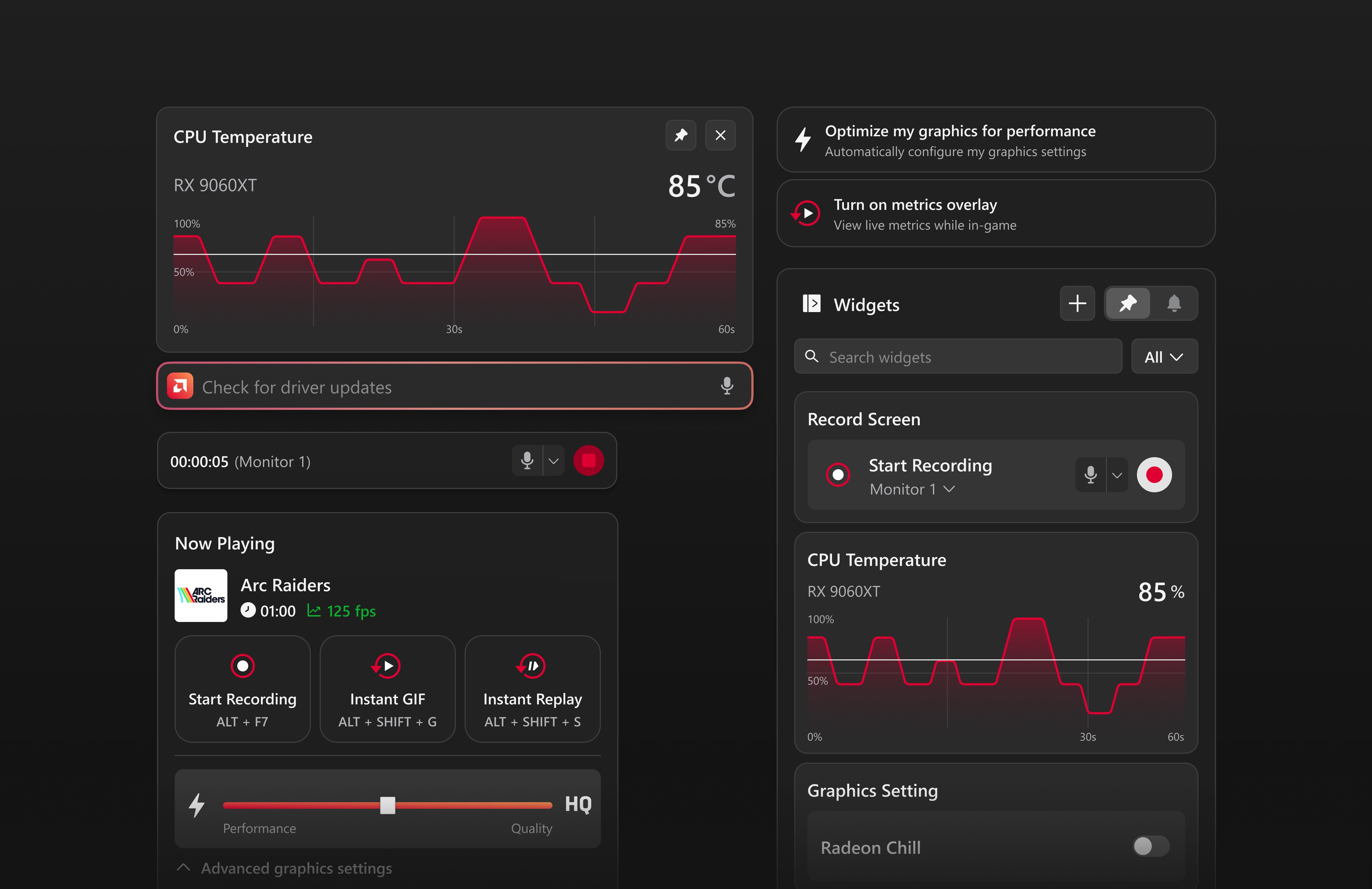Click the Instant Replay tile
The height and width of the screenshot is (889, 1372).
click(x=532, y=689)
